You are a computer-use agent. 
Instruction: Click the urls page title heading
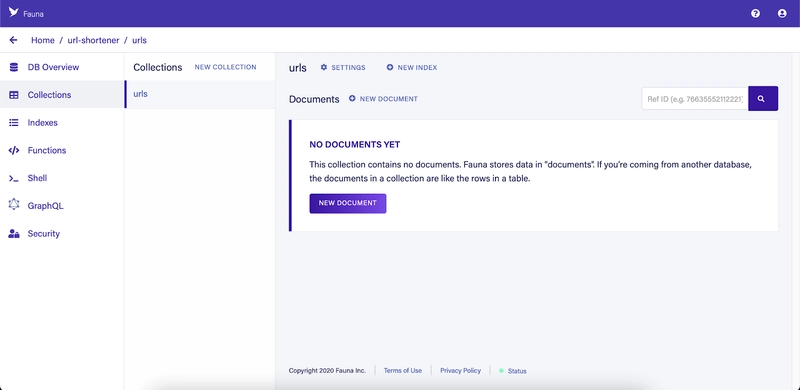coord(297,67)
